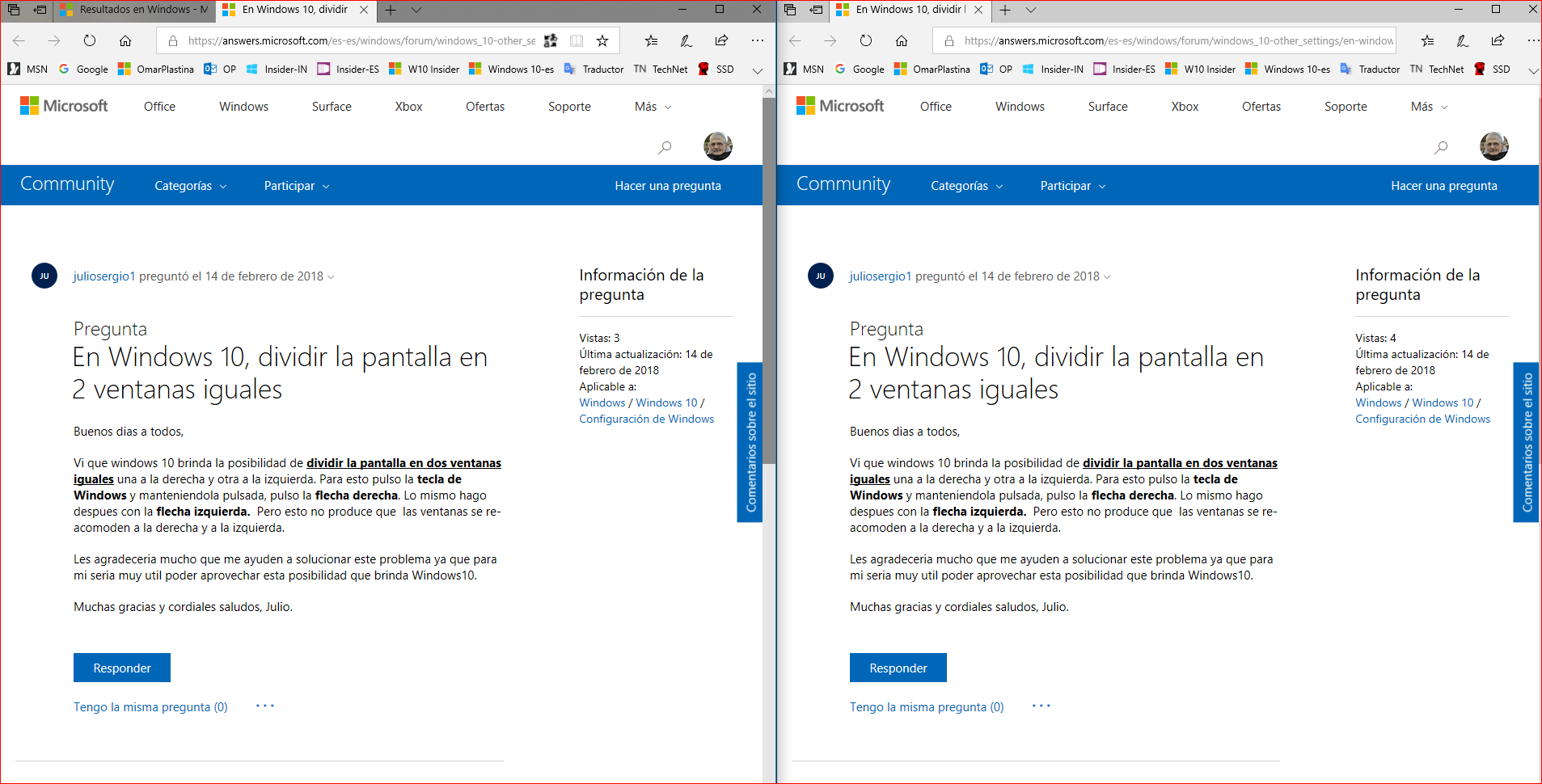The height and width of the screenshot is (784, 1542).
Task: Open juliosergio1 profile on left page
Action: [x=104, y=276]
